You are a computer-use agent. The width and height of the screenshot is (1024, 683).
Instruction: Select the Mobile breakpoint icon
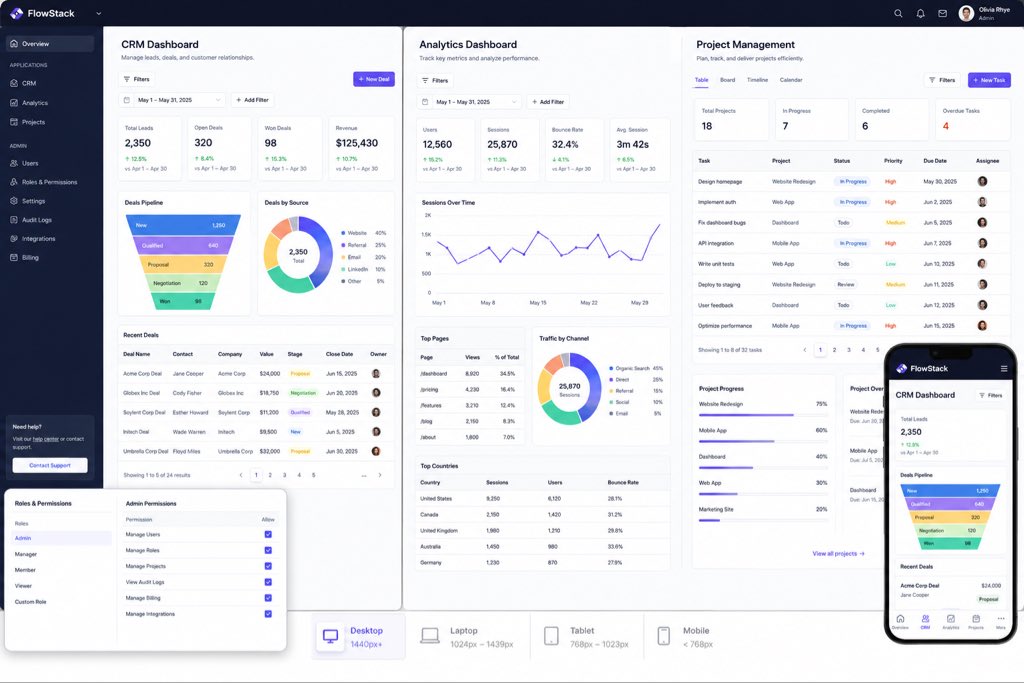(664, 635)
